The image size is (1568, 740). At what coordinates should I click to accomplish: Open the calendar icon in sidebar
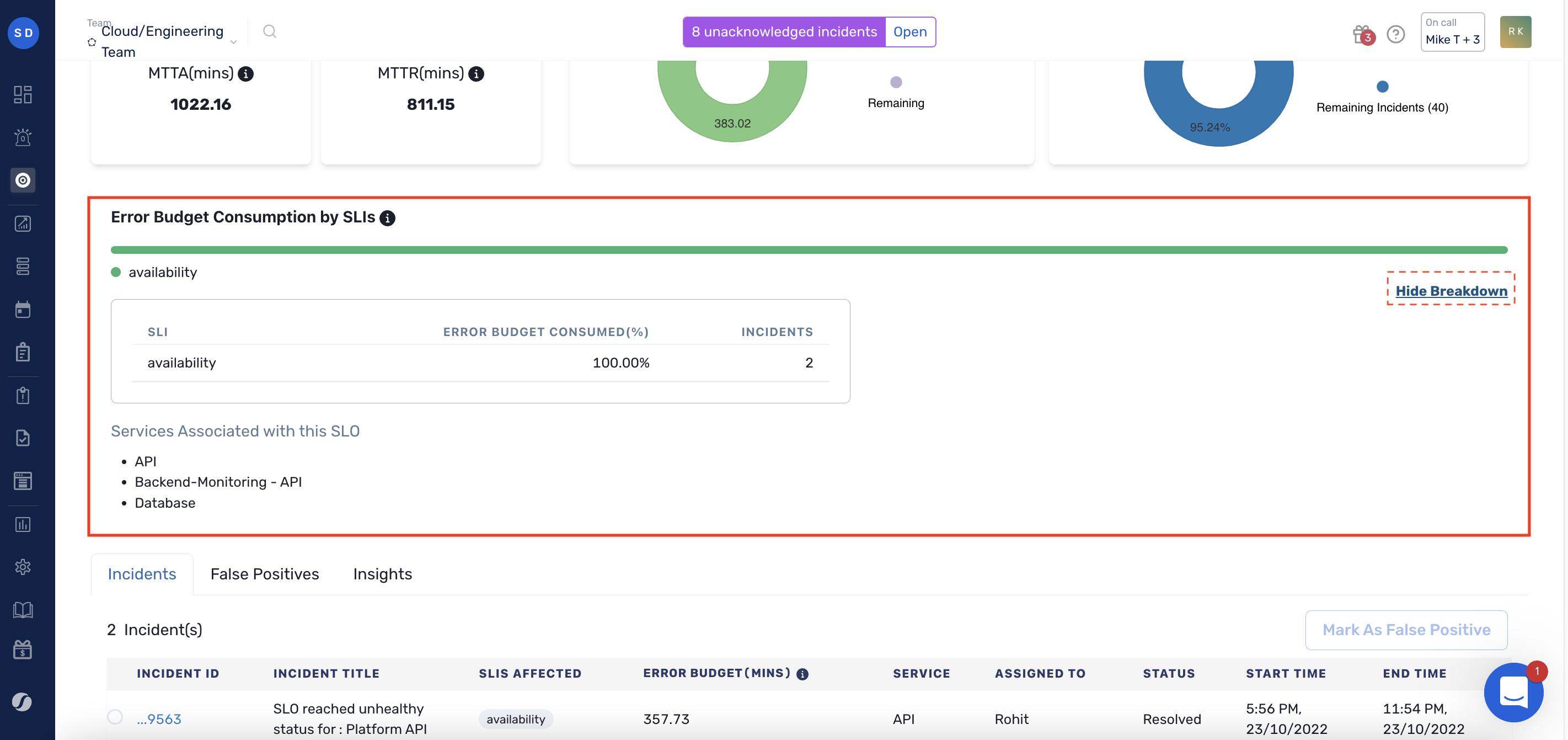point(23,310)
